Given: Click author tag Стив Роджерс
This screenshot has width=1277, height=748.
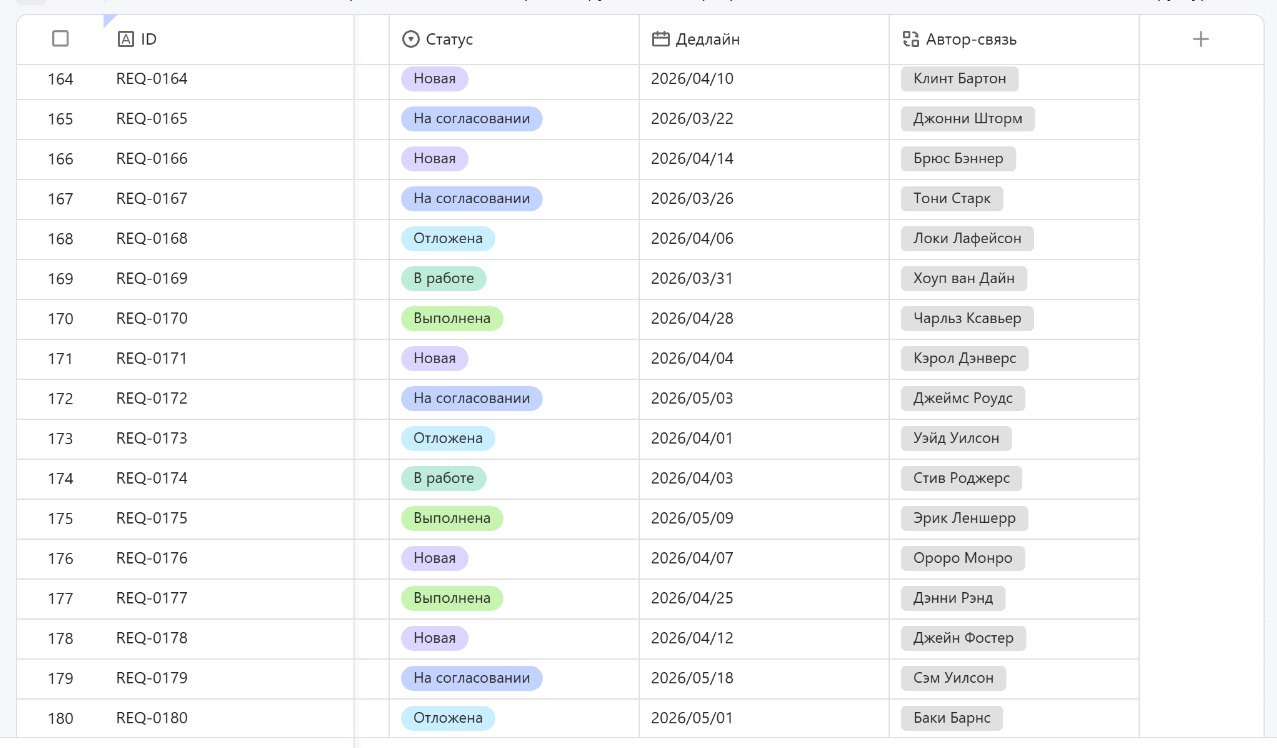Looking at the screenshot, I should [962, 479].
